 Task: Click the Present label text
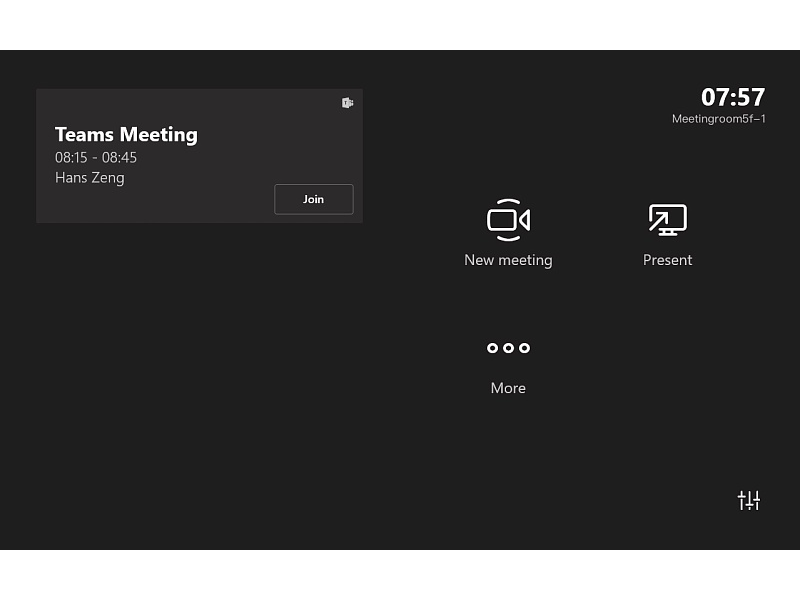click(667, 260)
